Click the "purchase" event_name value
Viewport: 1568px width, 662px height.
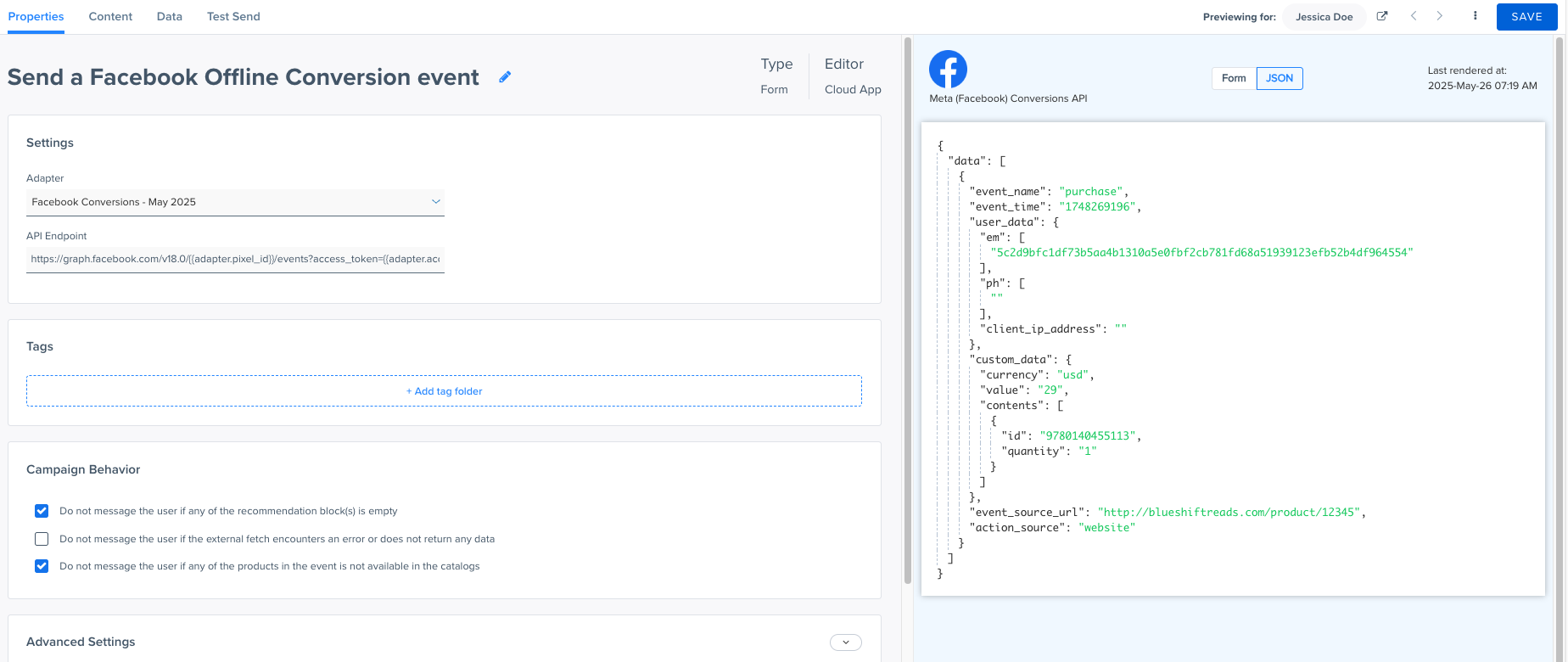click(x=1091, y=192)
